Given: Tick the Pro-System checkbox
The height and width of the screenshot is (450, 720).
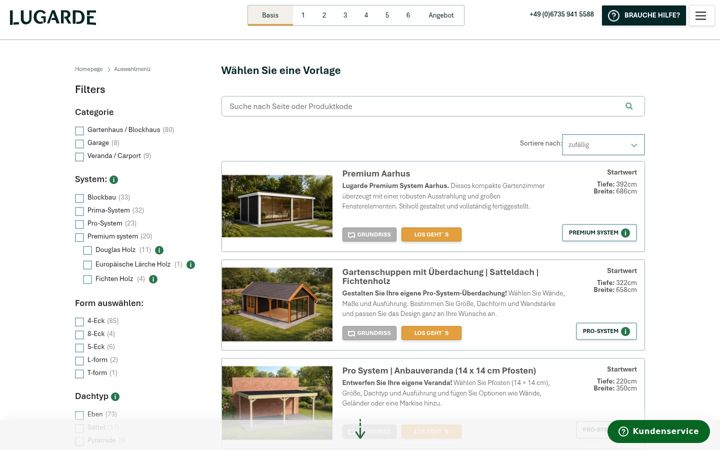Looking at the screenshot, I should 79,224.
